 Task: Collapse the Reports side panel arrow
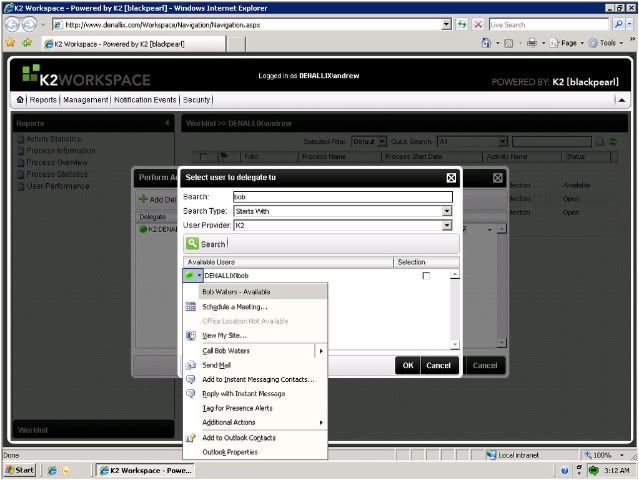[x=167, y=123]
